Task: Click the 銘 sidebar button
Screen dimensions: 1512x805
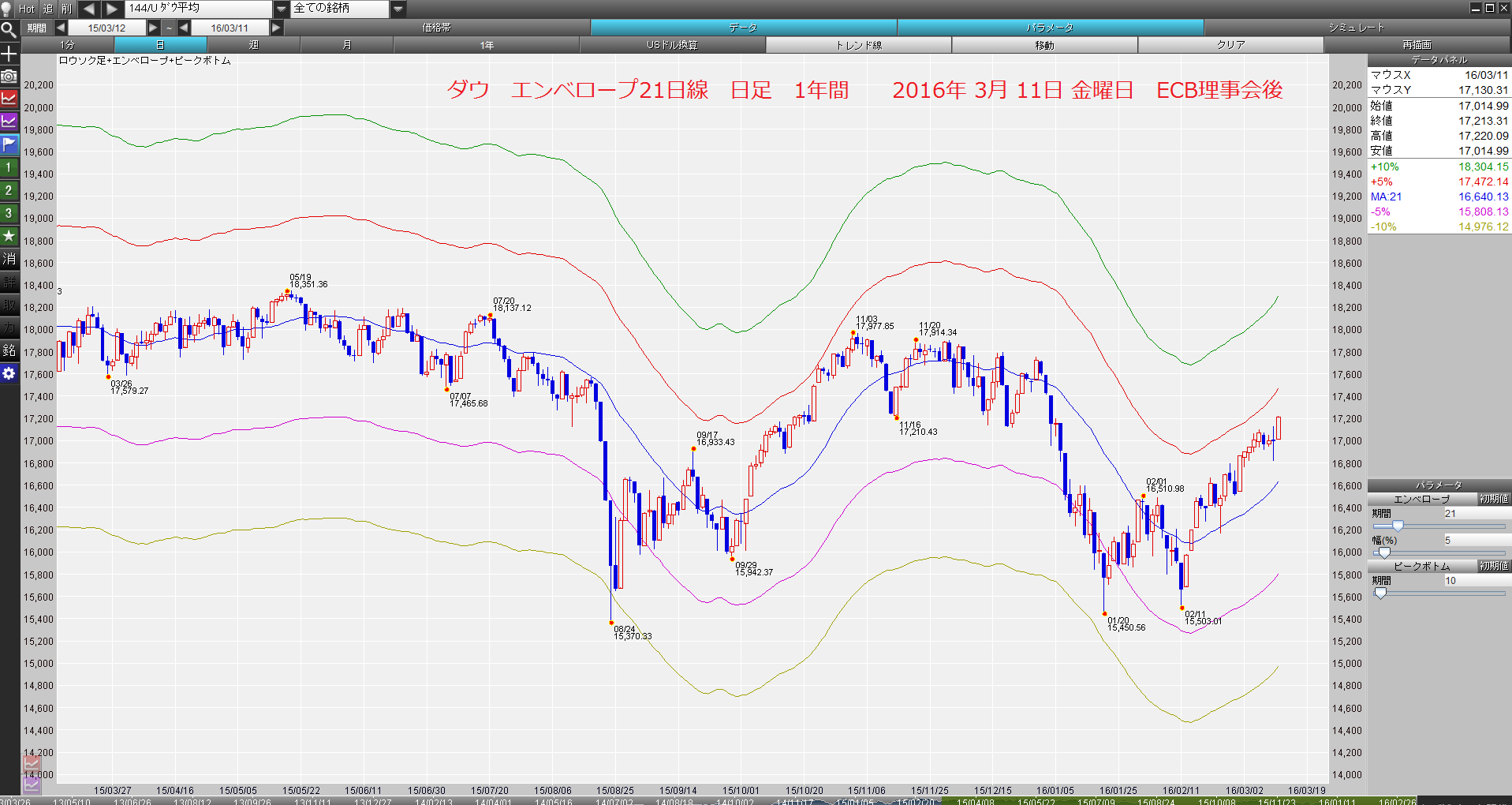Action: (x=9, y=350)
